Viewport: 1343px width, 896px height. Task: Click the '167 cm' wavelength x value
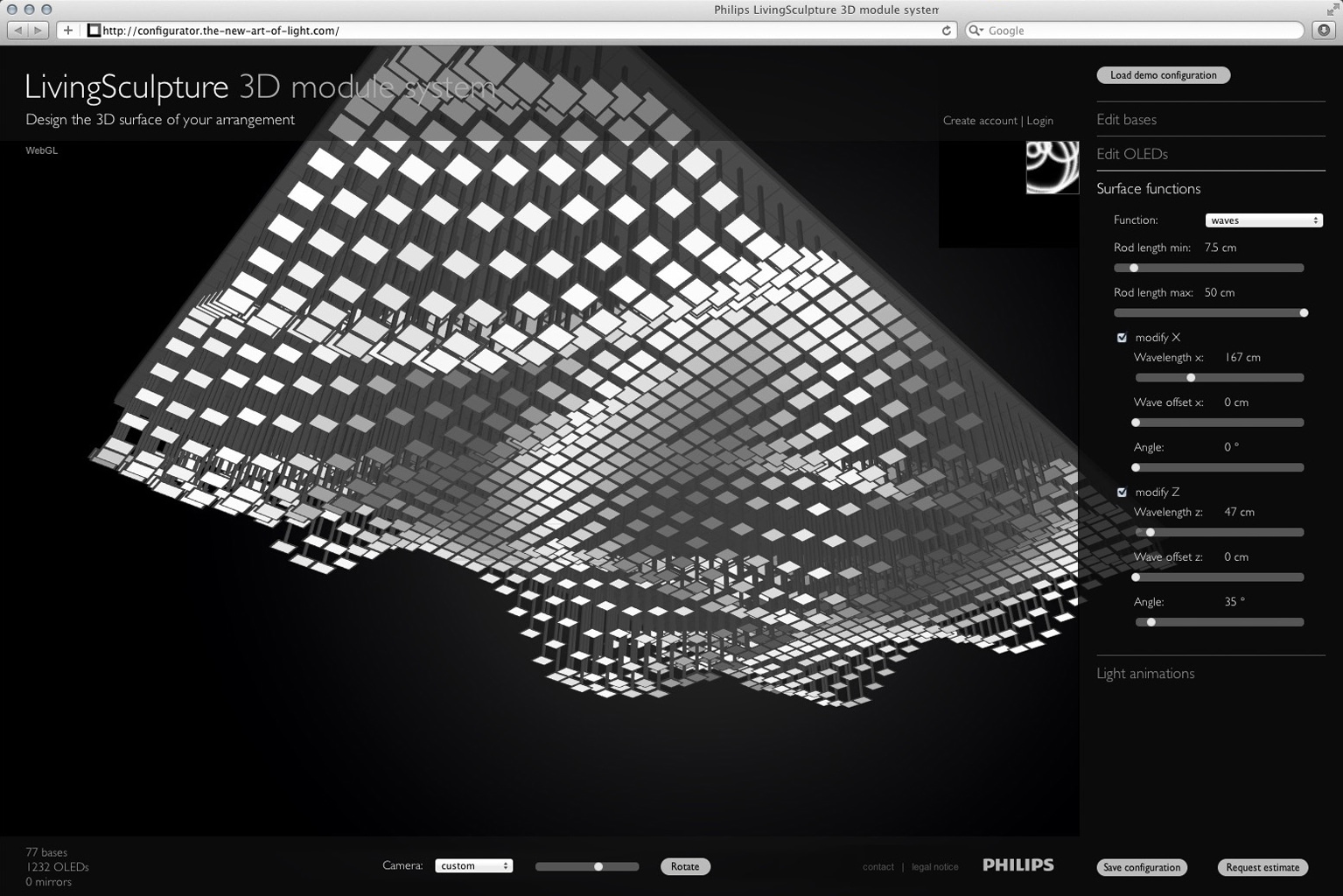coord(1242,357)
